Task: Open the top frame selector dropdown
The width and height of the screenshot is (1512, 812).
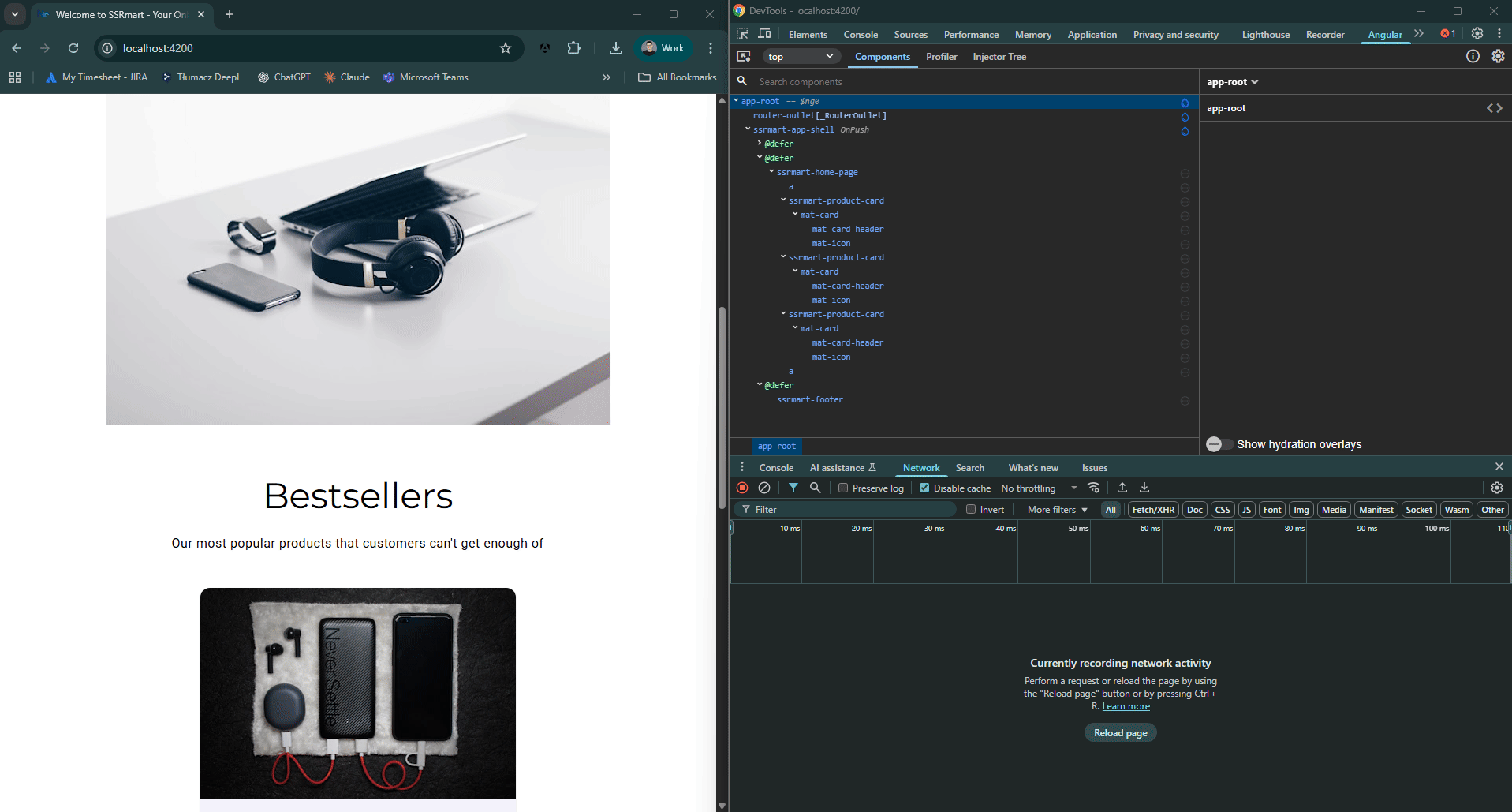Action: coord(801,57)
